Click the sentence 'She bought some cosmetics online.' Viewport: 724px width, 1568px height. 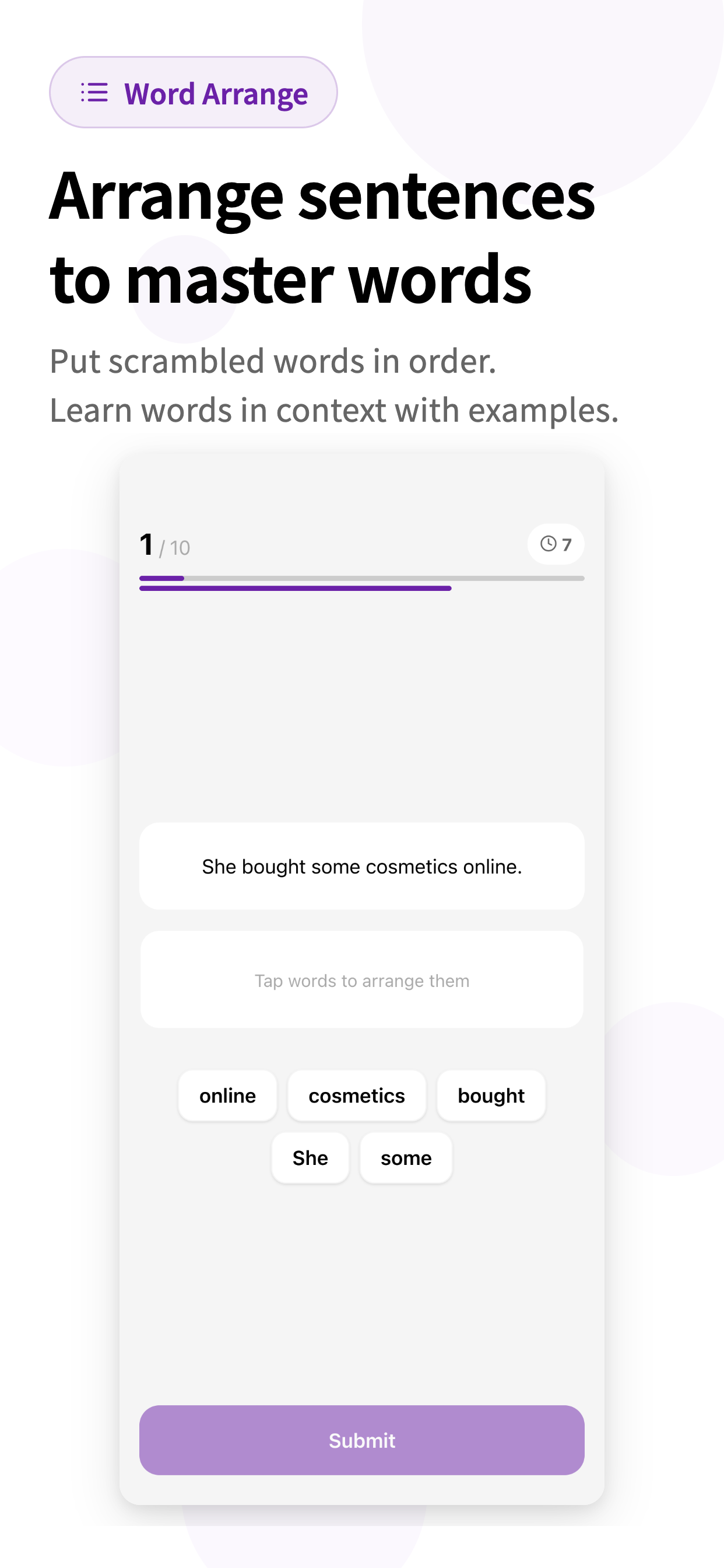pos(362,866)
